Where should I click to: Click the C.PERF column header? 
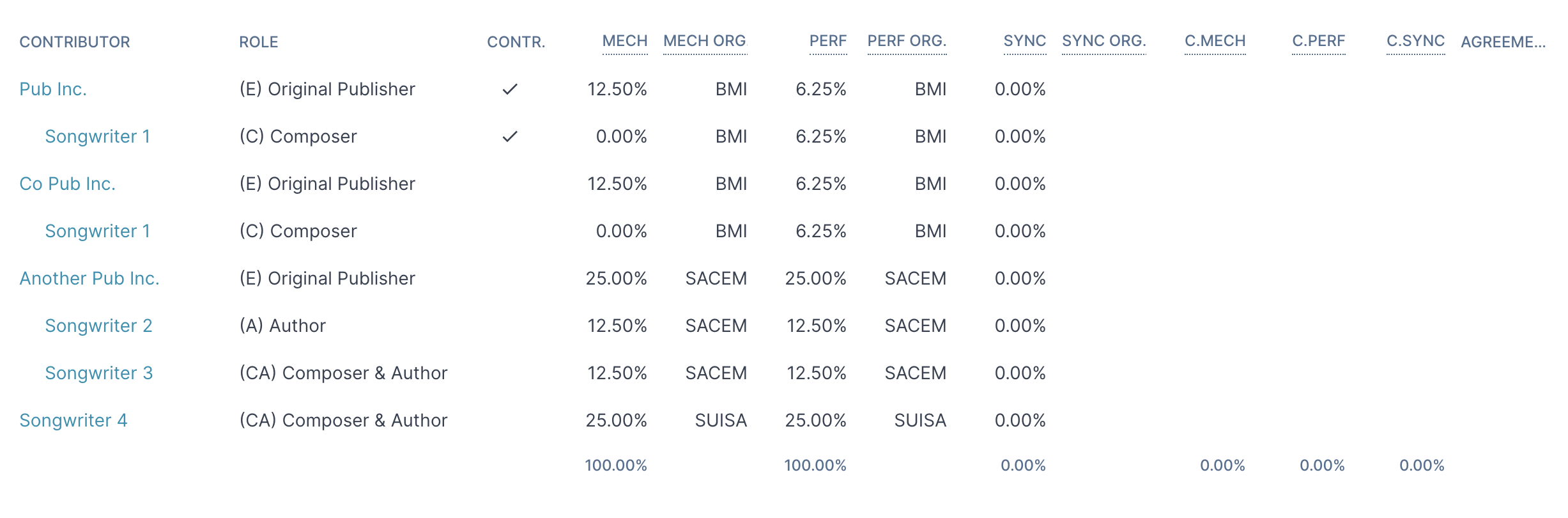(1319, 42)
